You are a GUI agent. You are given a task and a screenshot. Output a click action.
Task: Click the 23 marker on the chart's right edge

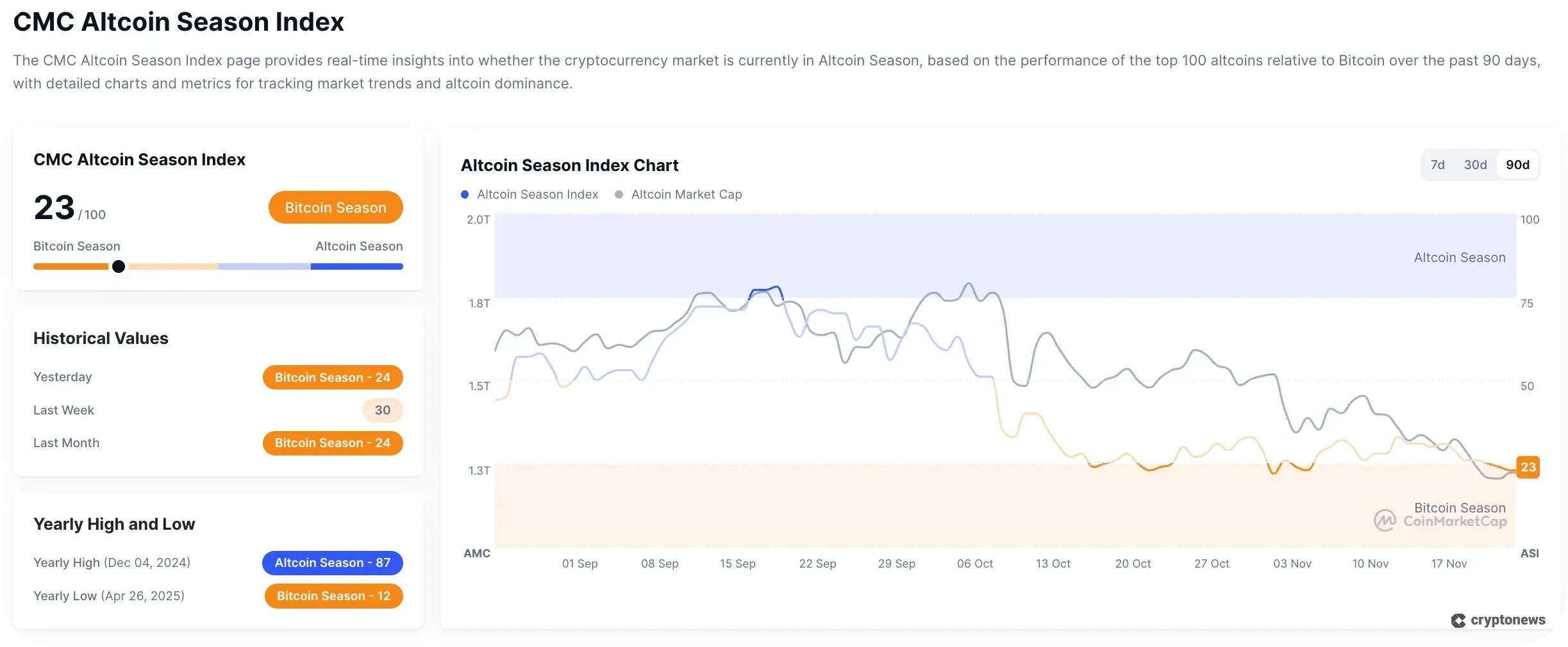1529,467
